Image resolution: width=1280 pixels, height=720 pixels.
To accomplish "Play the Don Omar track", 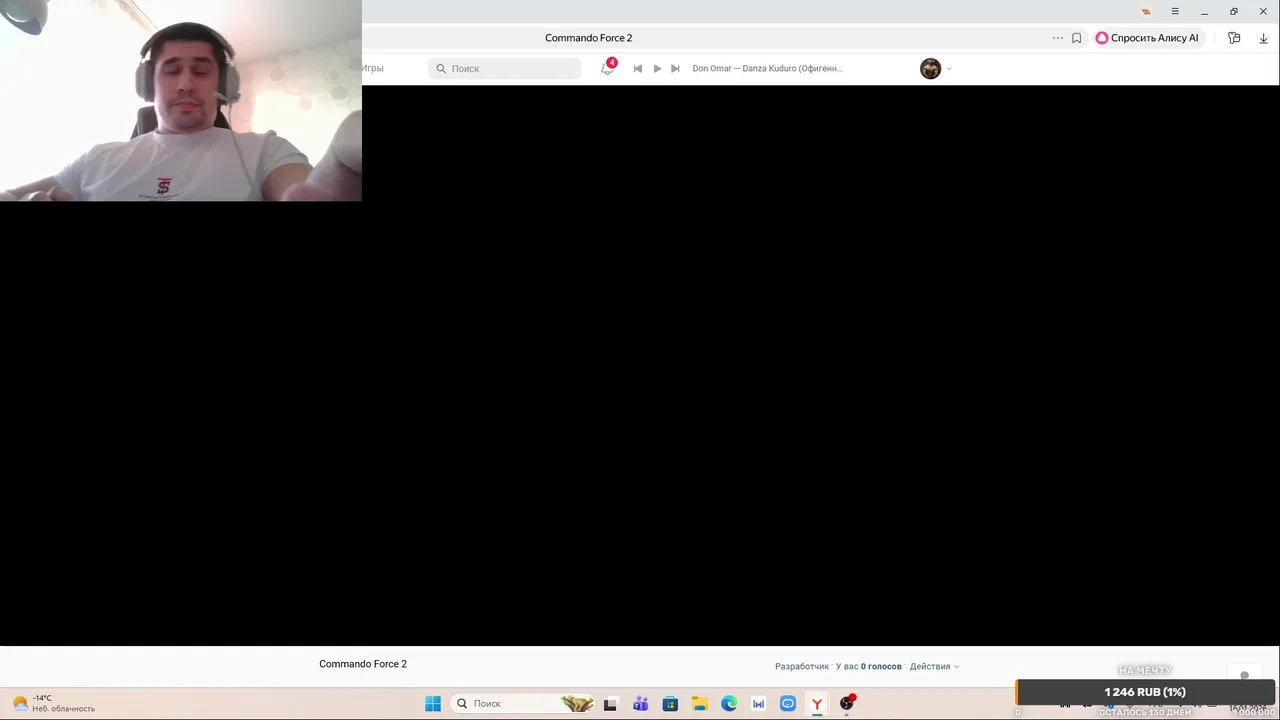I will (x=657, y=68).
